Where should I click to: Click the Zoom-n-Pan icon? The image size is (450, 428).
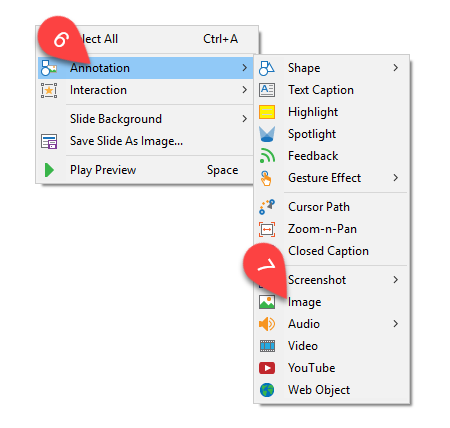267,229
